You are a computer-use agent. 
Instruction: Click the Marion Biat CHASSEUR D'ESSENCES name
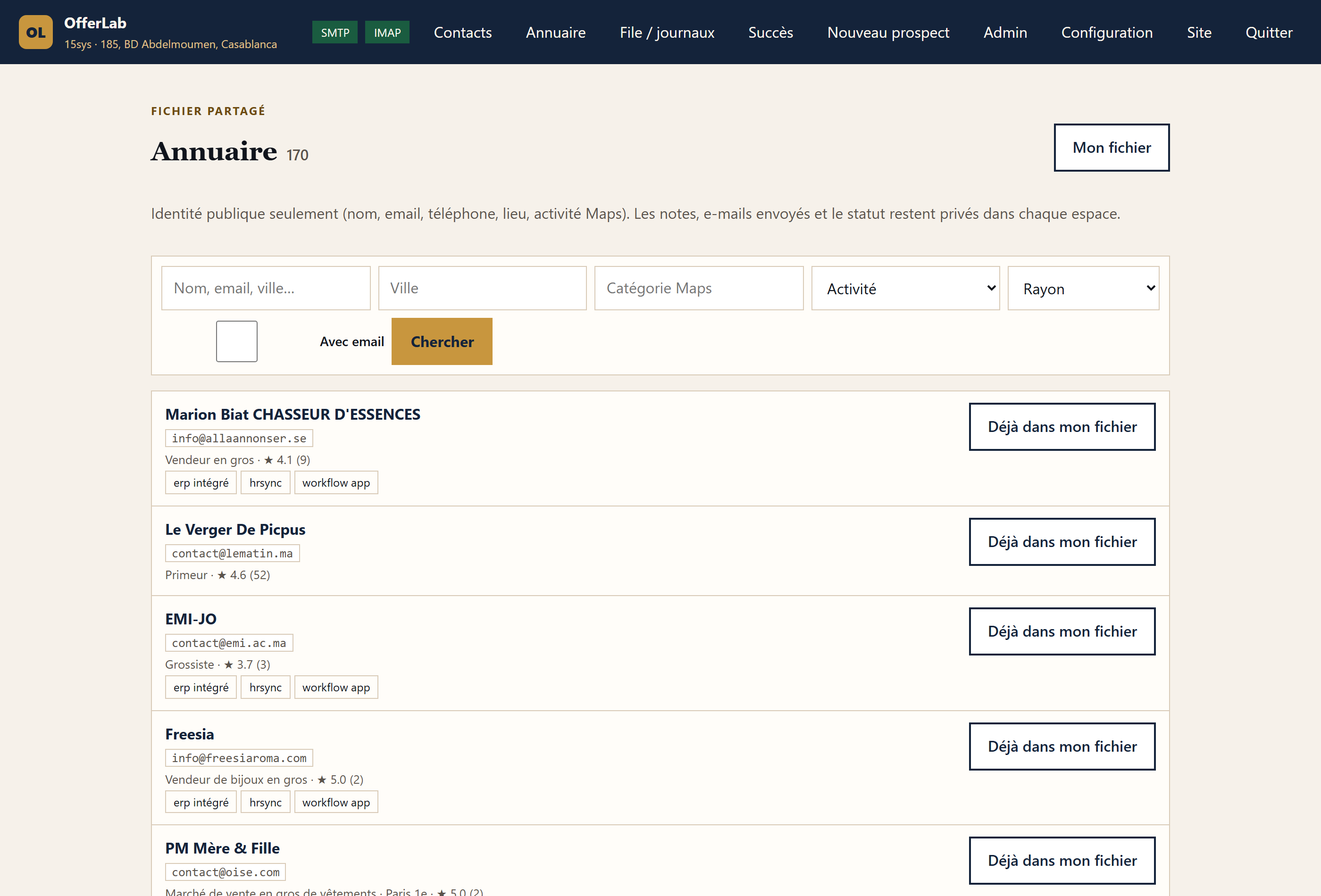(293, 414)
